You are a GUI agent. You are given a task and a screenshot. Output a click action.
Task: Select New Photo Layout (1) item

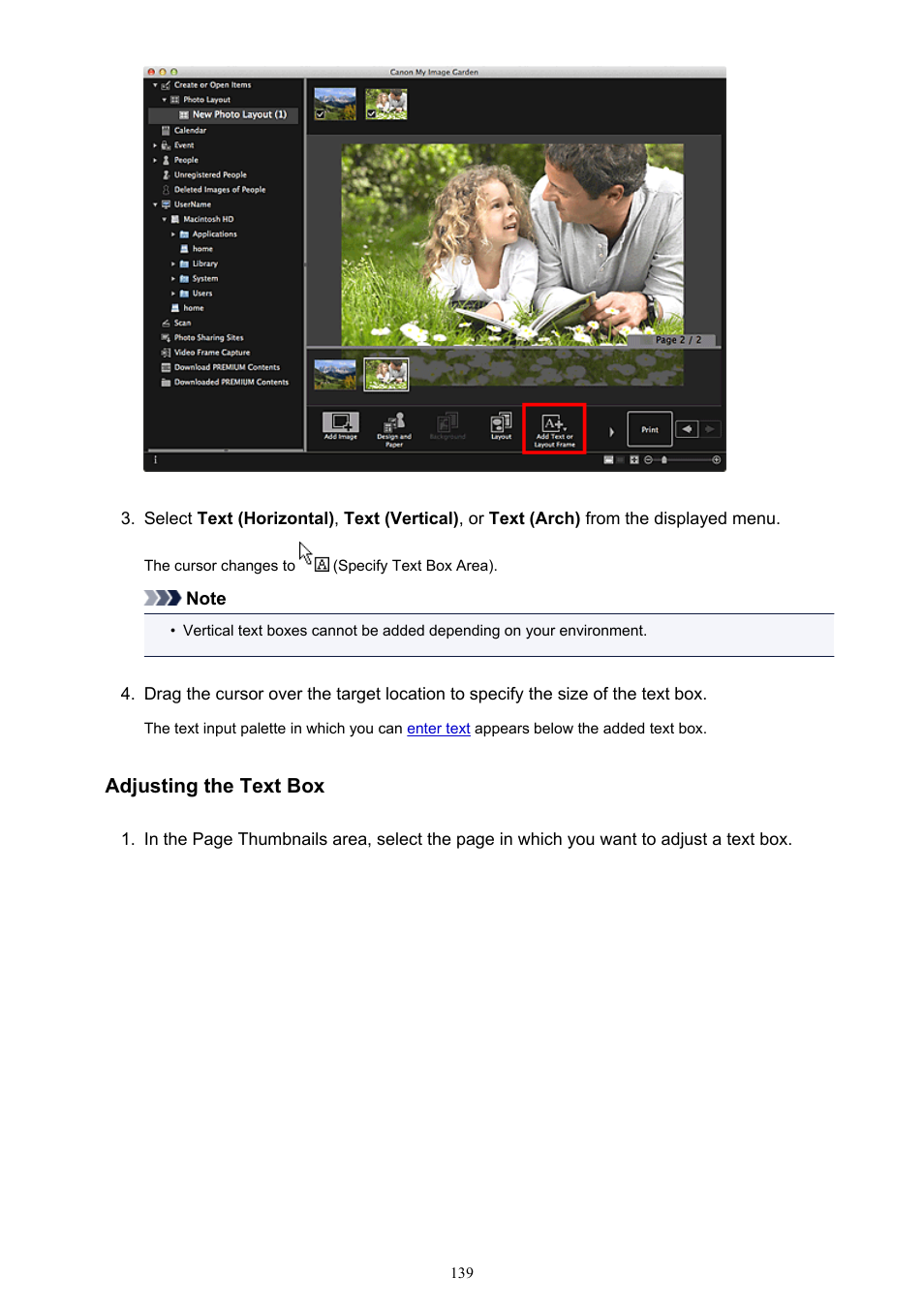238,114
